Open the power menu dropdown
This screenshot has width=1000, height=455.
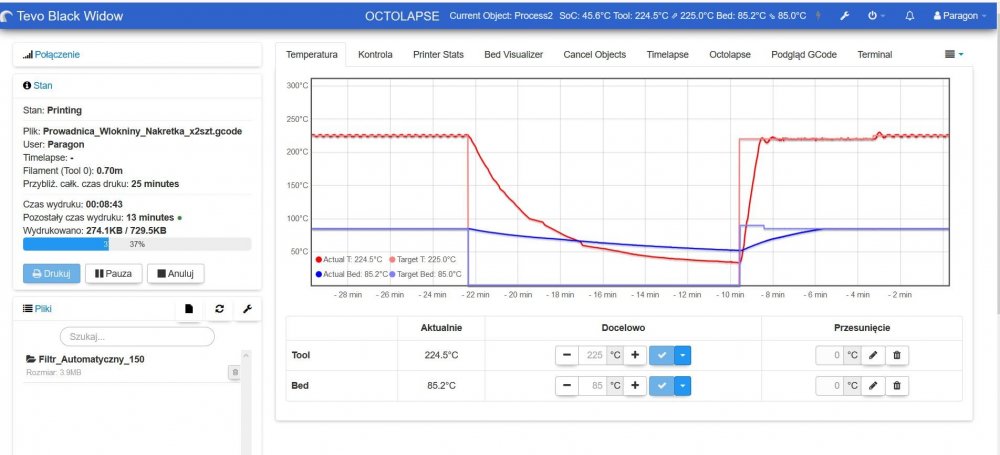pos(877,16)
